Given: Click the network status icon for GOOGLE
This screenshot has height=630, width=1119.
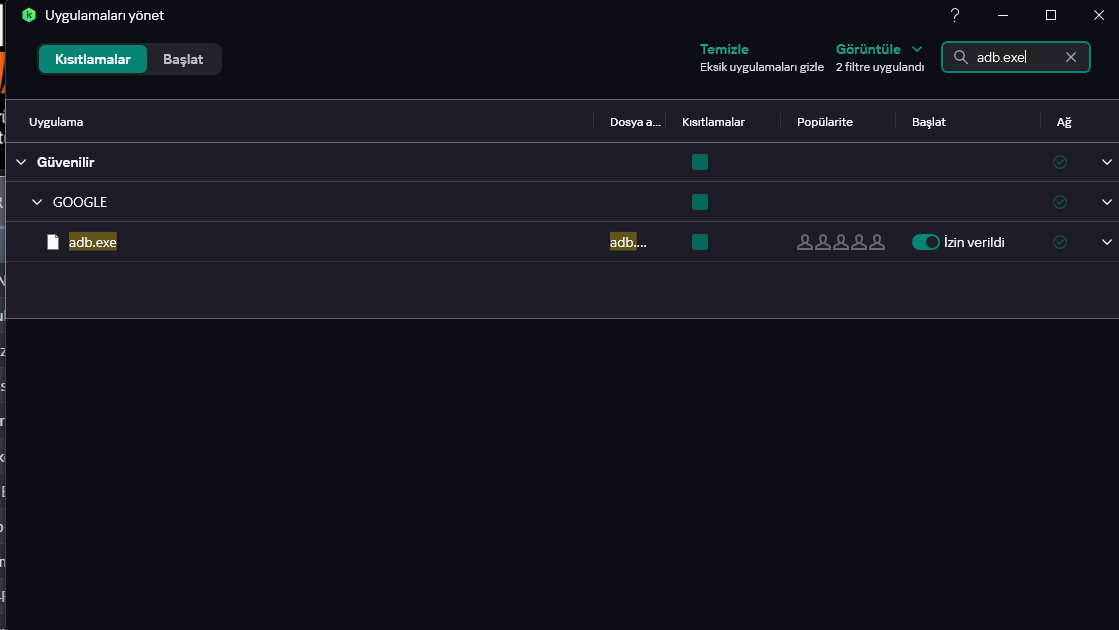Looking at the screenshot, I should click(1060, 202).
